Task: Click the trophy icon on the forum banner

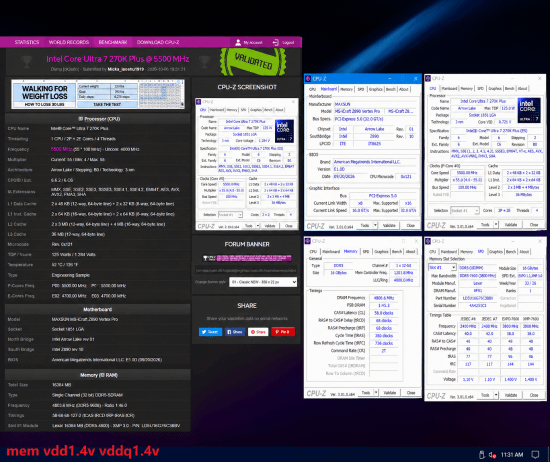Action: point(206,258)
